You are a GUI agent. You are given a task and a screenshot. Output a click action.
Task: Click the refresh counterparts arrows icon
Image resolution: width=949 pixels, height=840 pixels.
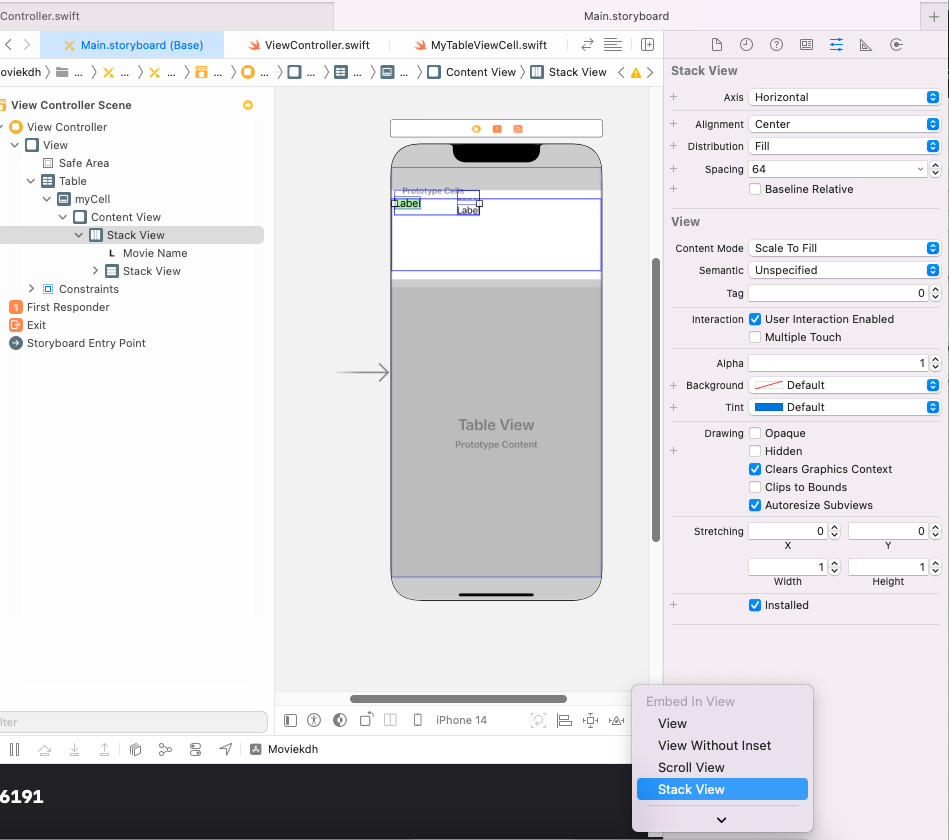click(587, 45)
